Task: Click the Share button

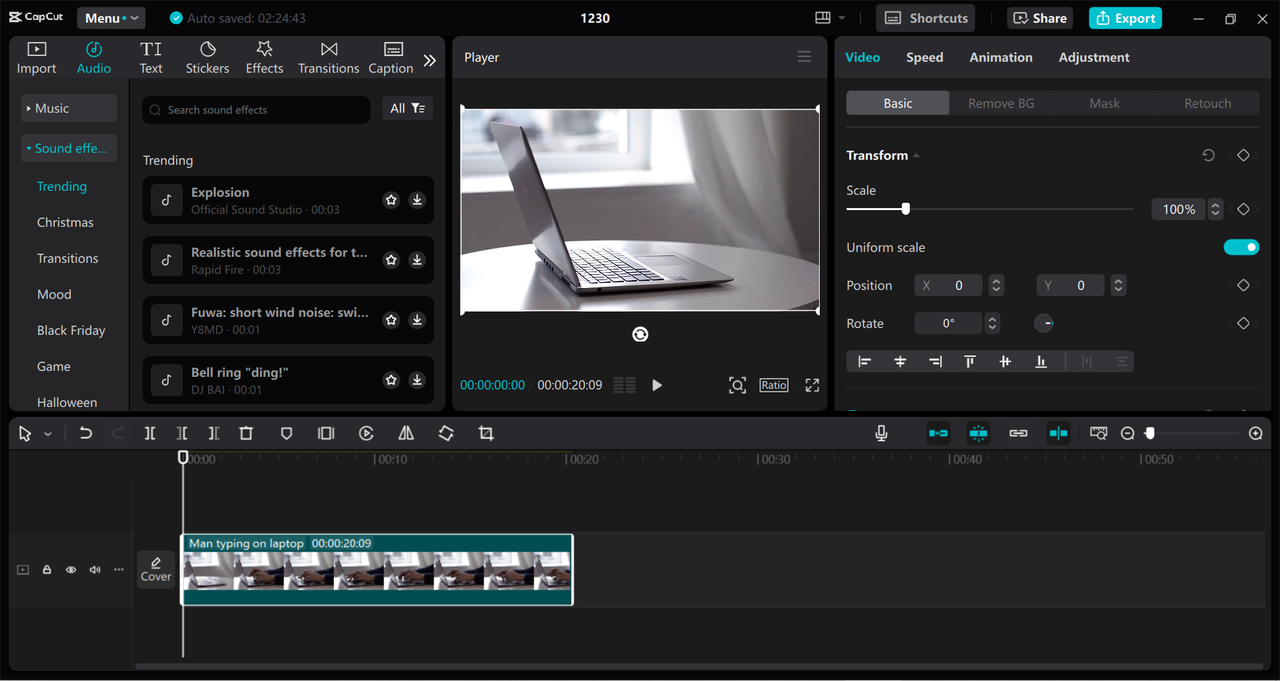Action: pos(1038,18)
